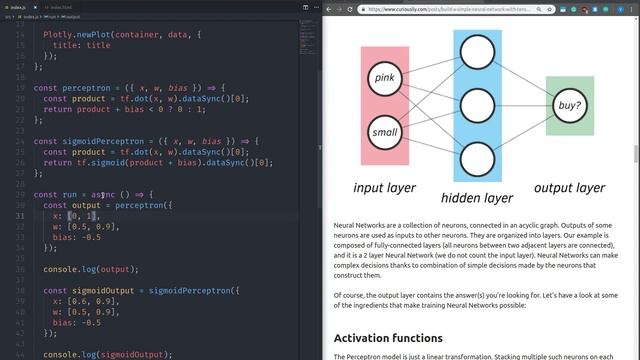Image resolution: width=640 pixels, height=360 pixels.
Task: Click the 'input layer' diagram label
Action: click(384, 188)
